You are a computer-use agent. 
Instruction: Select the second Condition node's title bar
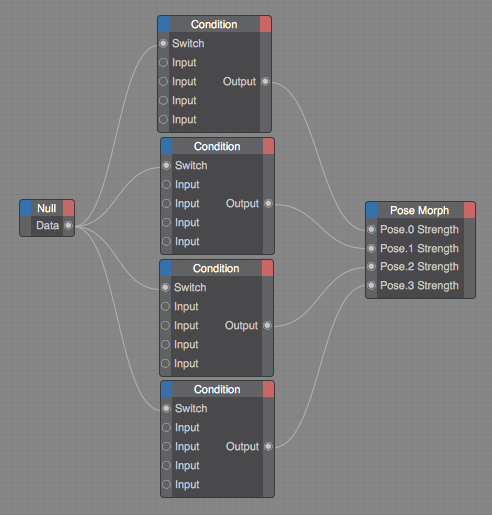[x=217, y=146]
